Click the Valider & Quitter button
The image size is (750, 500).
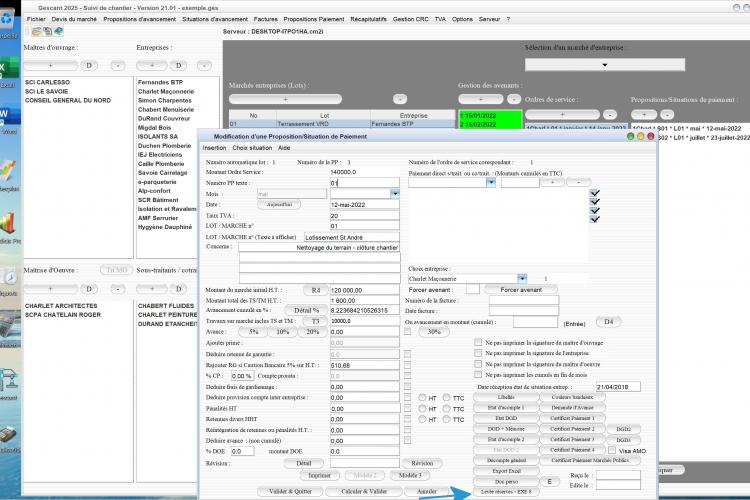290,491
